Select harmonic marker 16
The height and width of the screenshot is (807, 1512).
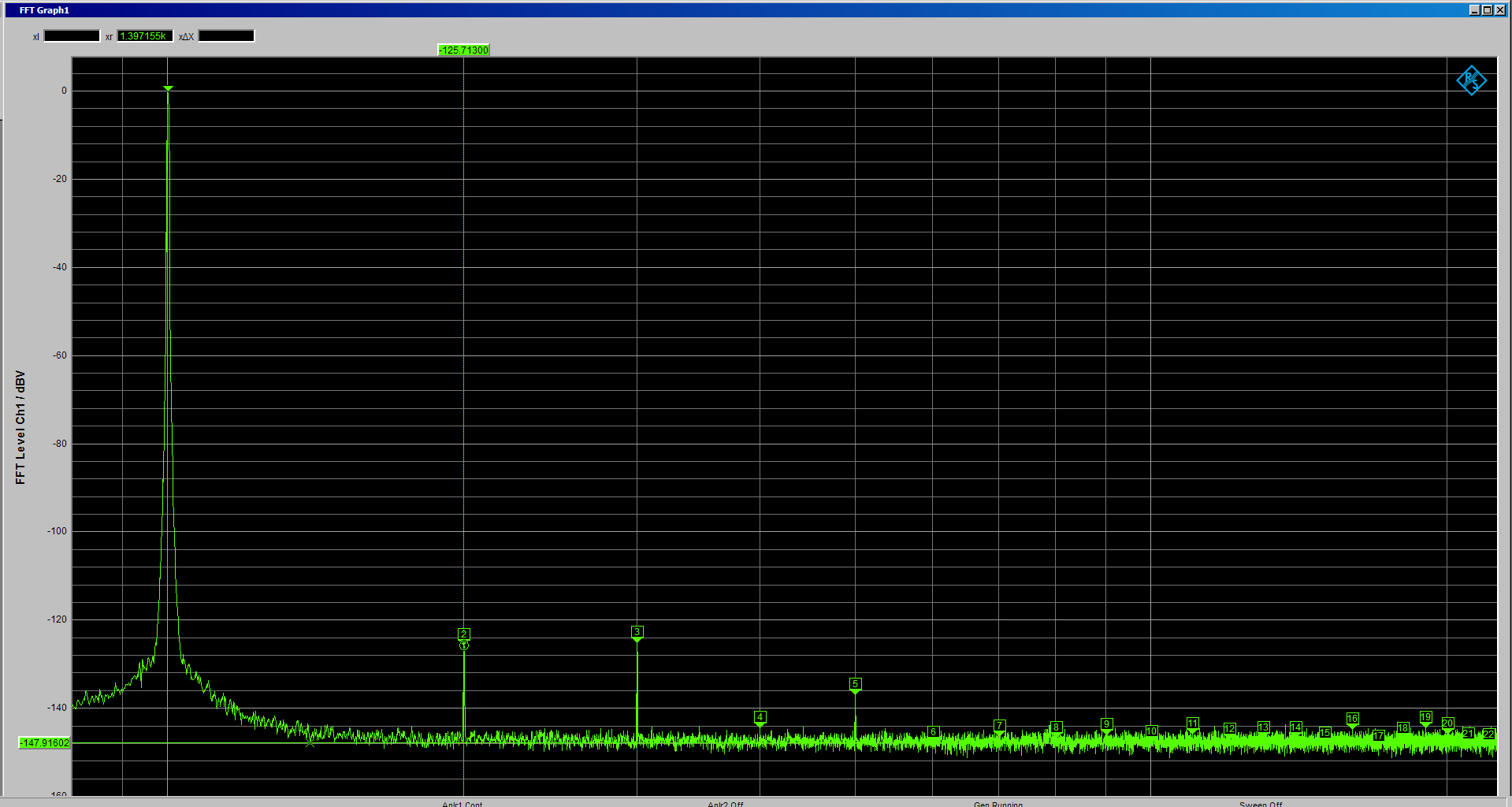1353,719
